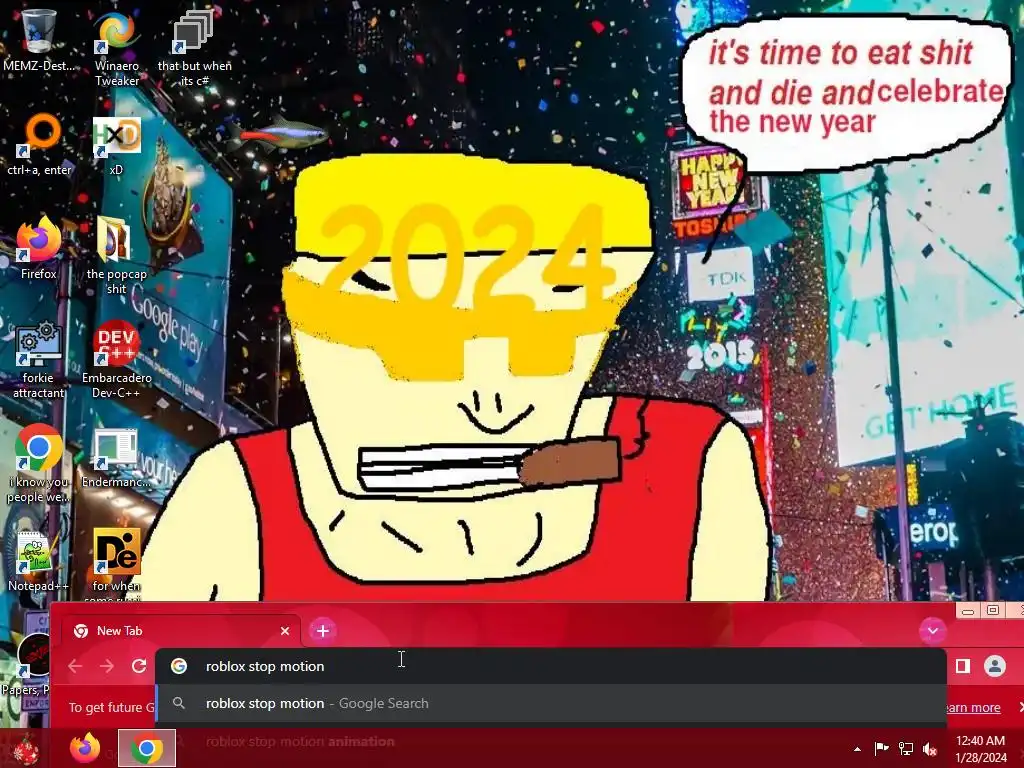1024x768 pixels.
Task: Click the muted volume tray icon
Action: 930,748
